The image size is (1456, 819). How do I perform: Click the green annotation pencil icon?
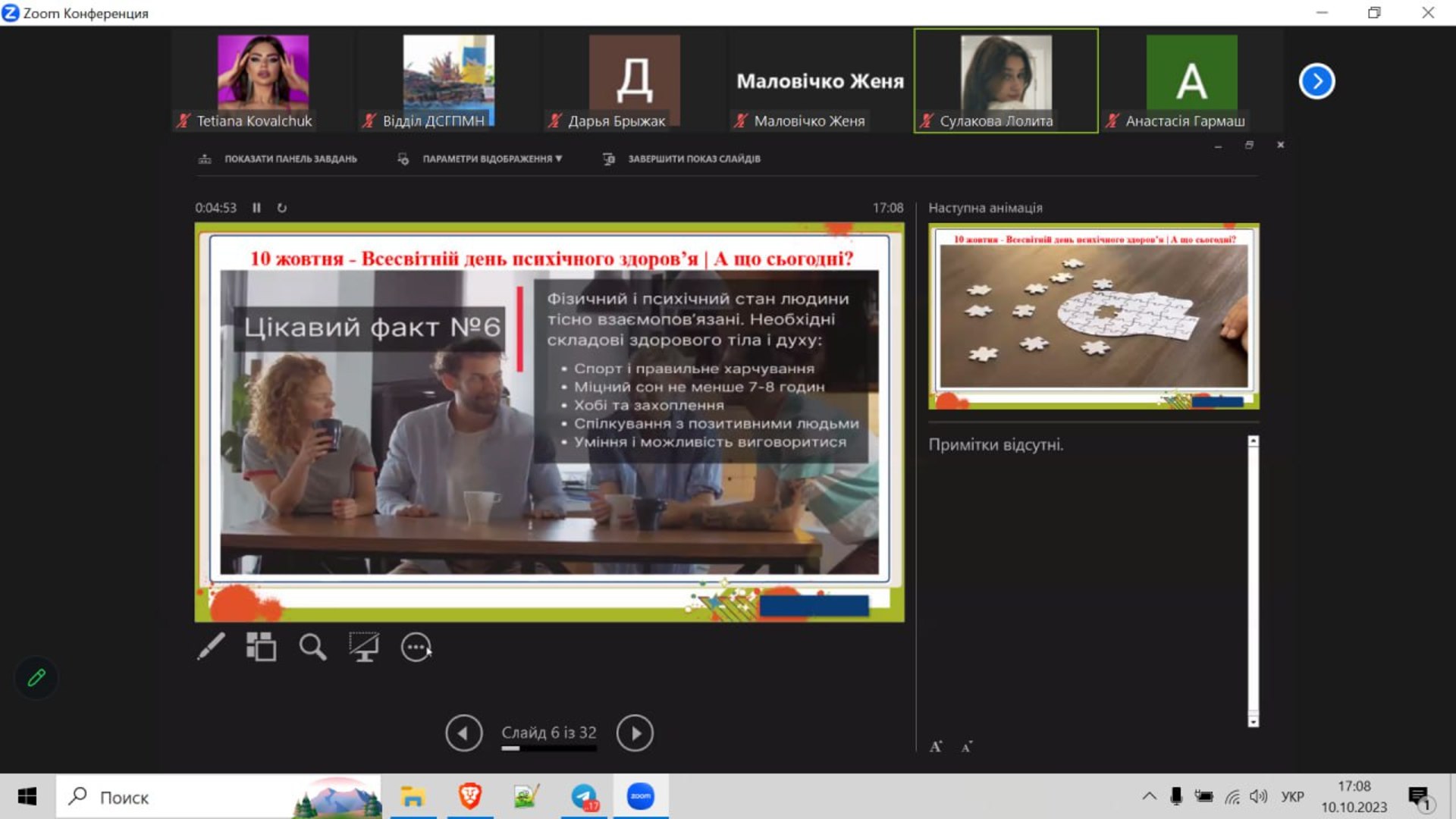point(36,677)
